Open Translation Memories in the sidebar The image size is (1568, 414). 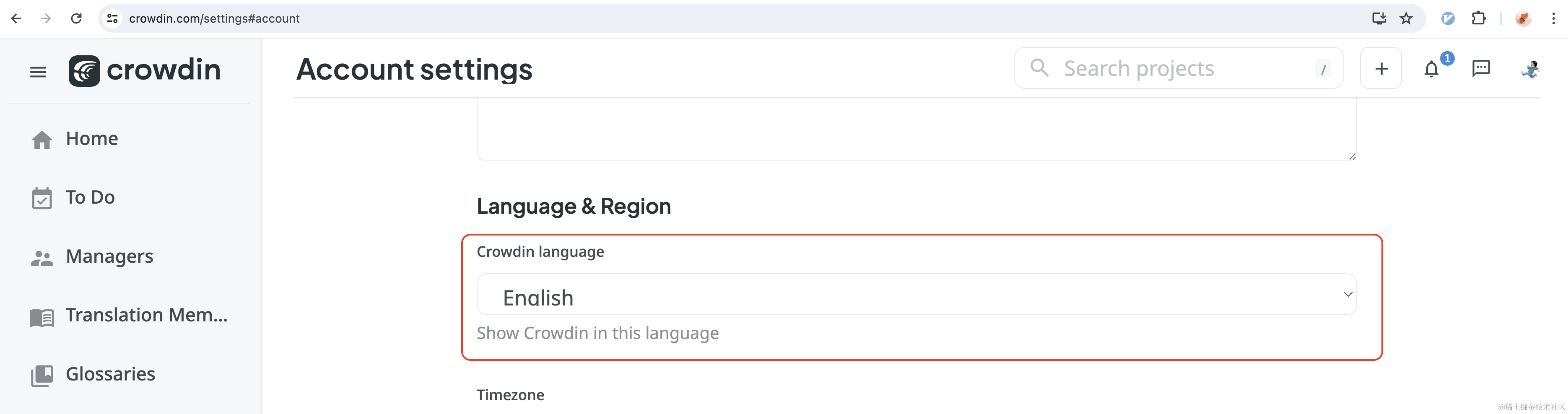pyautogui.click(x=146, y=316)
